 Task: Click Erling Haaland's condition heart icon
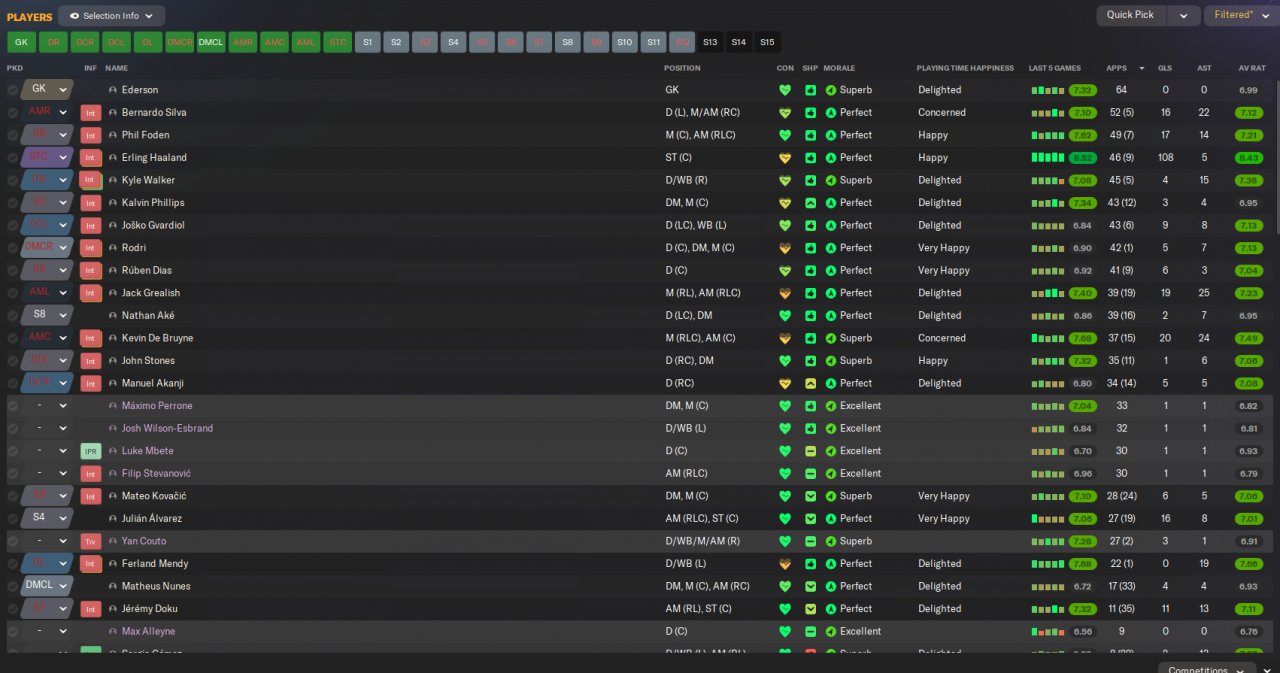(785, 157)
